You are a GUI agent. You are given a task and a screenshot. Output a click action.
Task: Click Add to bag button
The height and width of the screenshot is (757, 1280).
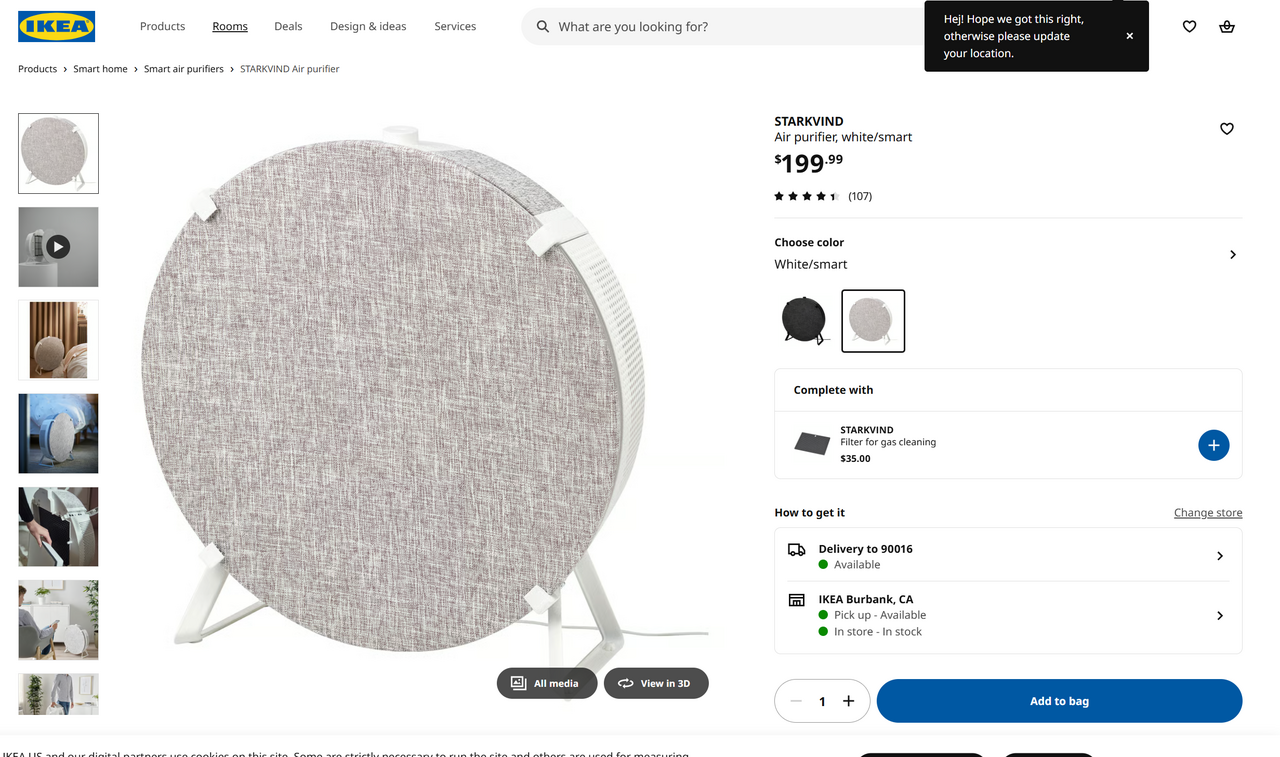point(1059,701)
